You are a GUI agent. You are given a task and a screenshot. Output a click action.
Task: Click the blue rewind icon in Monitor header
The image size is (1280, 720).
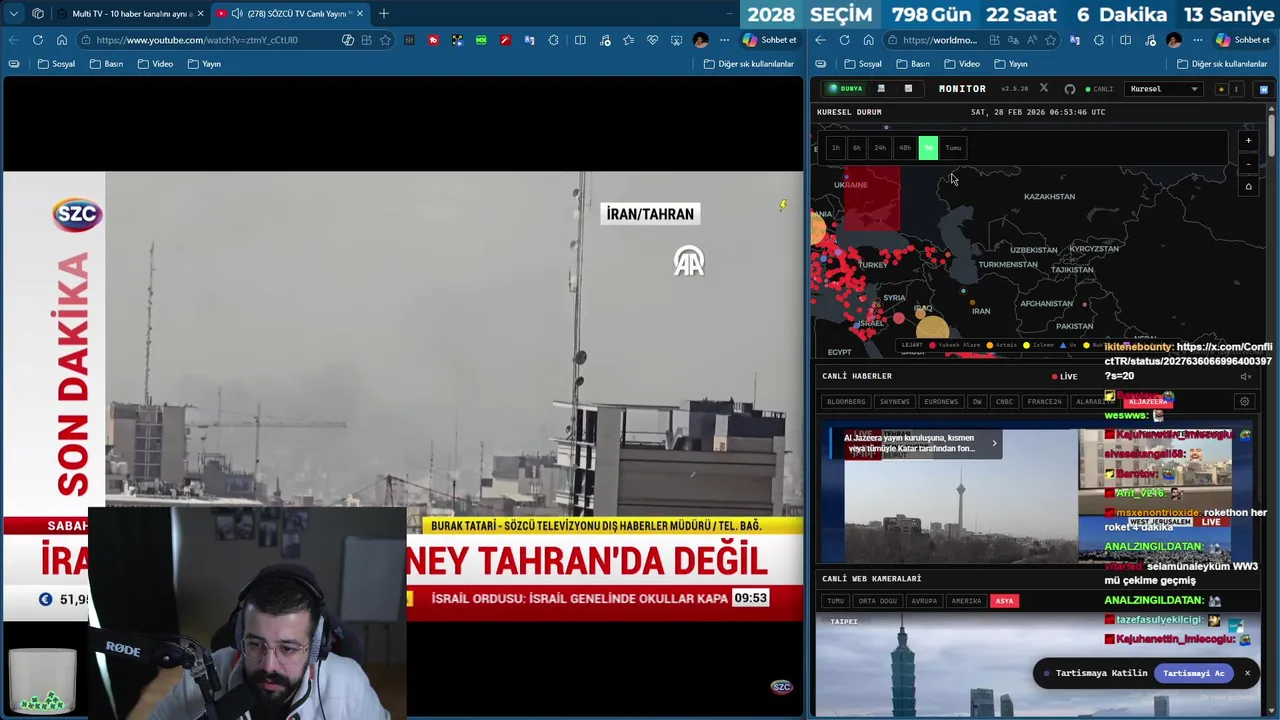(x=1263, y=89)
